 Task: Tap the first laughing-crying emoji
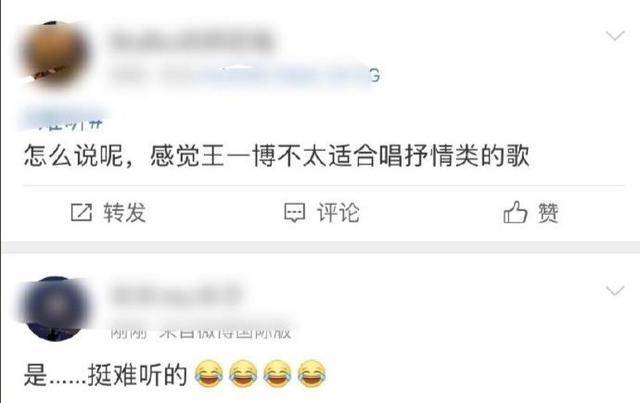coord(209,373)
